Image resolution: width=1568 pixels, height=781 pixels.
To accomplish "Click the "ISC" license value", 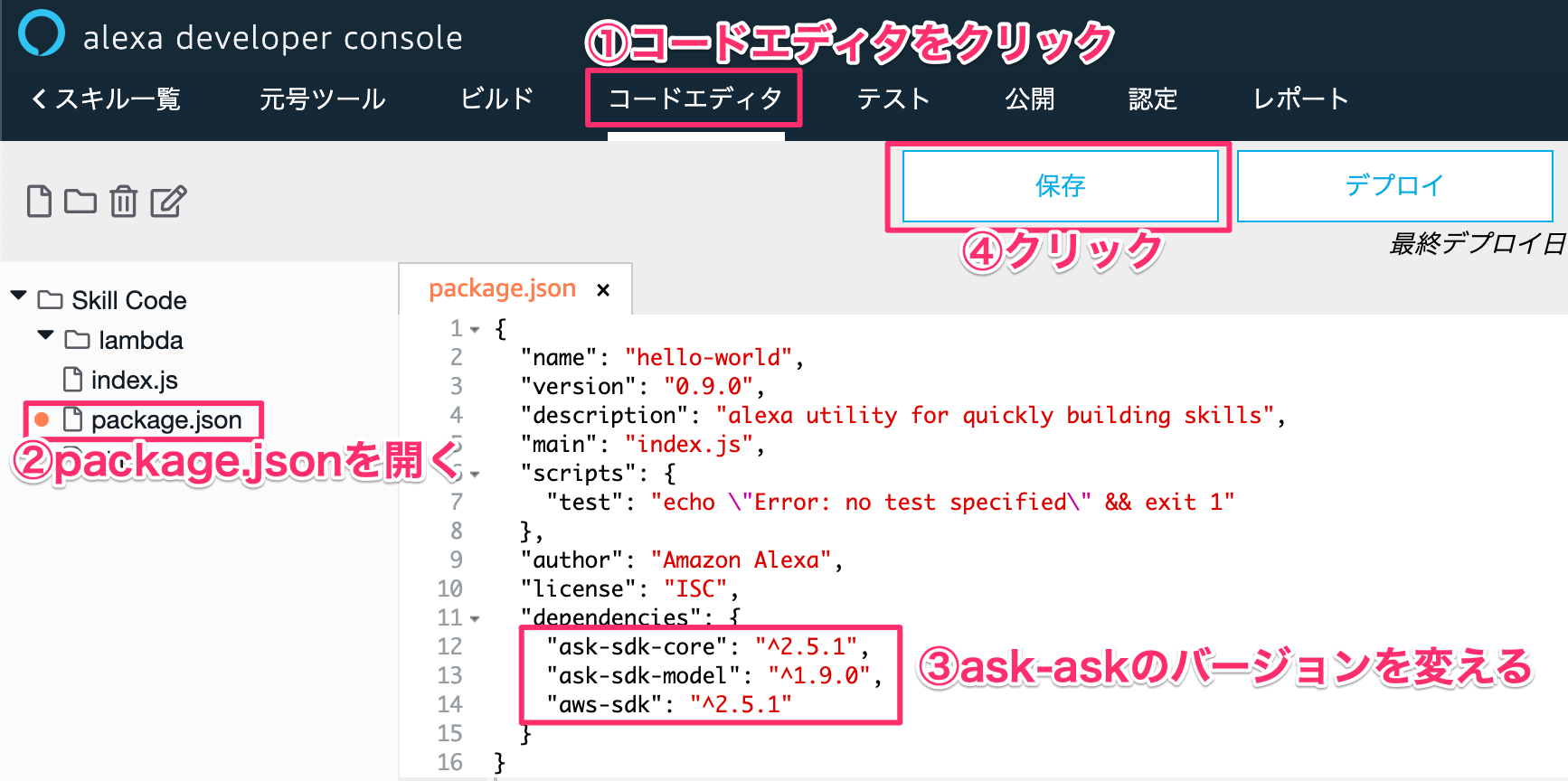I will click(x=695, y=589).
